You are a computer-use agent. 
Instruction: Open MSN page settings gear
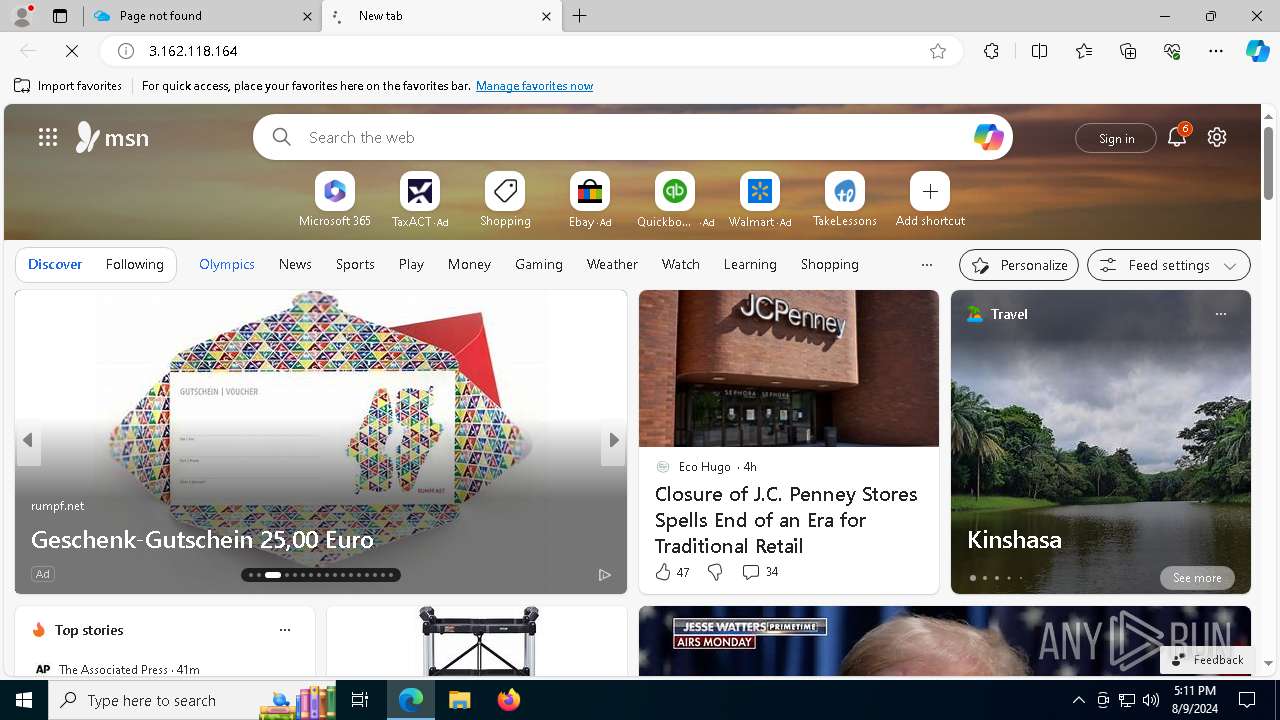[x=1217, y=137]
